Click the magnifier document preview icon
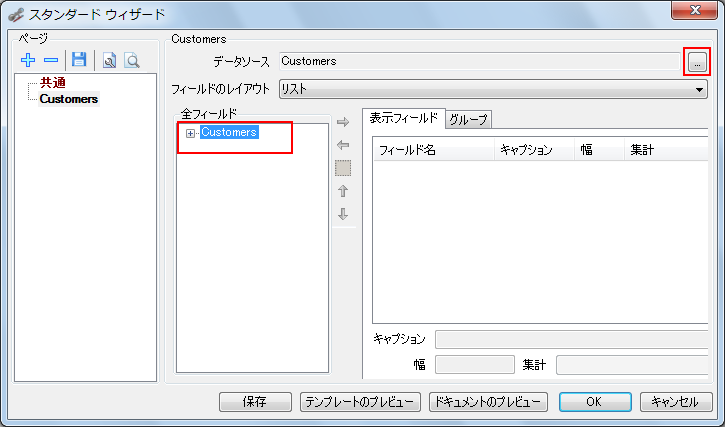 click(131, 61)
